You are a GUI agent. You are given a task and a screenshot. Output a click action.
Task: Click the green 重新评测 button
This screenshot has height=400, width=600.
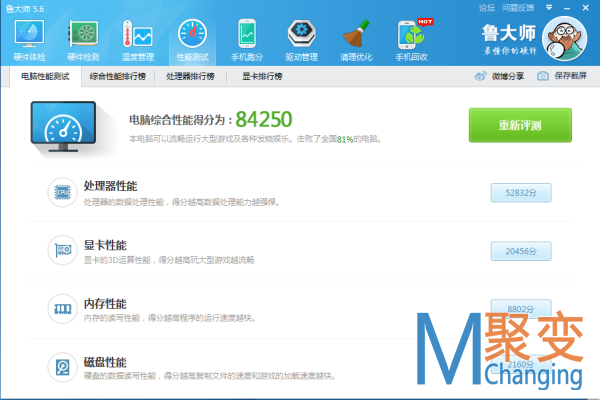coord(520,125)
